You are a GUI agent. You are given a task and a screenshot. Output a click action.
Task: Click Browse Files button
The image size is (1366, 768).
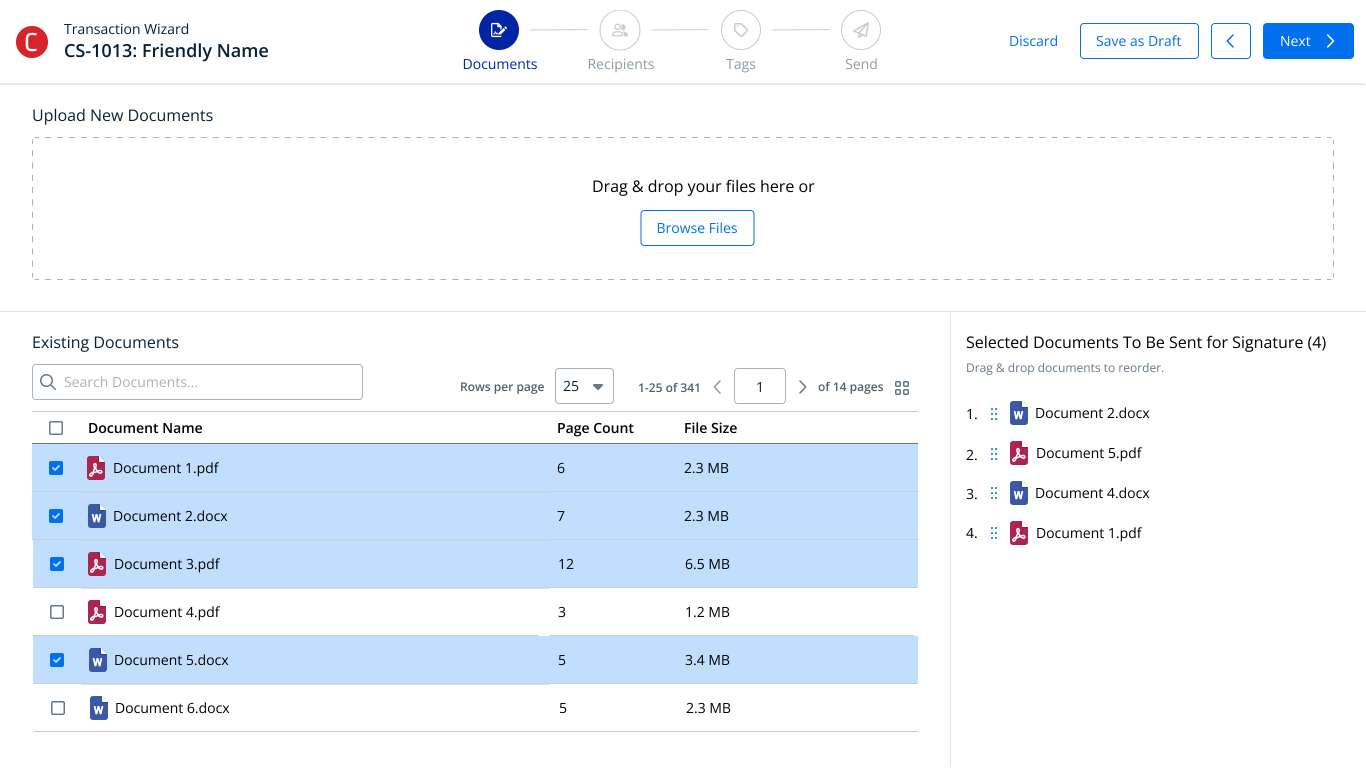pos(697,228)
